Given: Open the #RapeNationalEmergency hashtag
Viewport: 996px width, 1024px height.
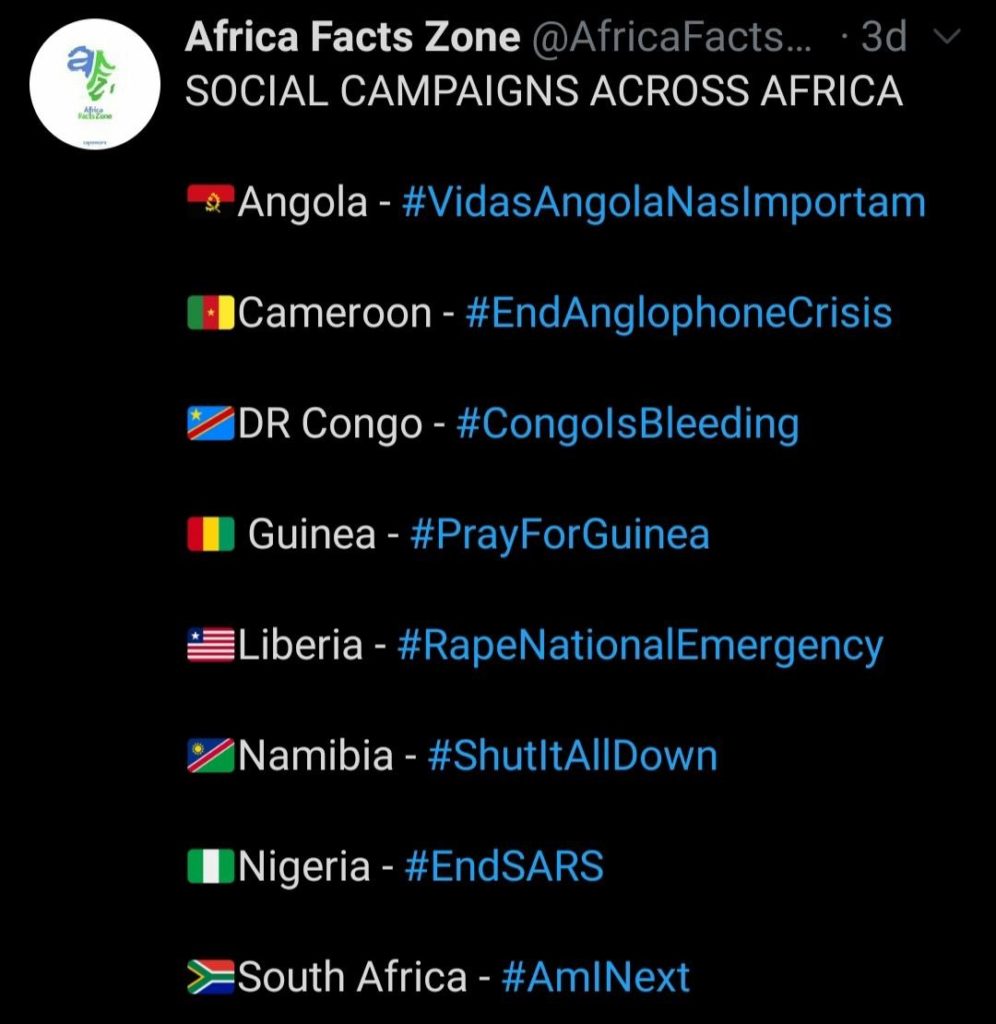Looking at the screenshot, I should 640,644.
